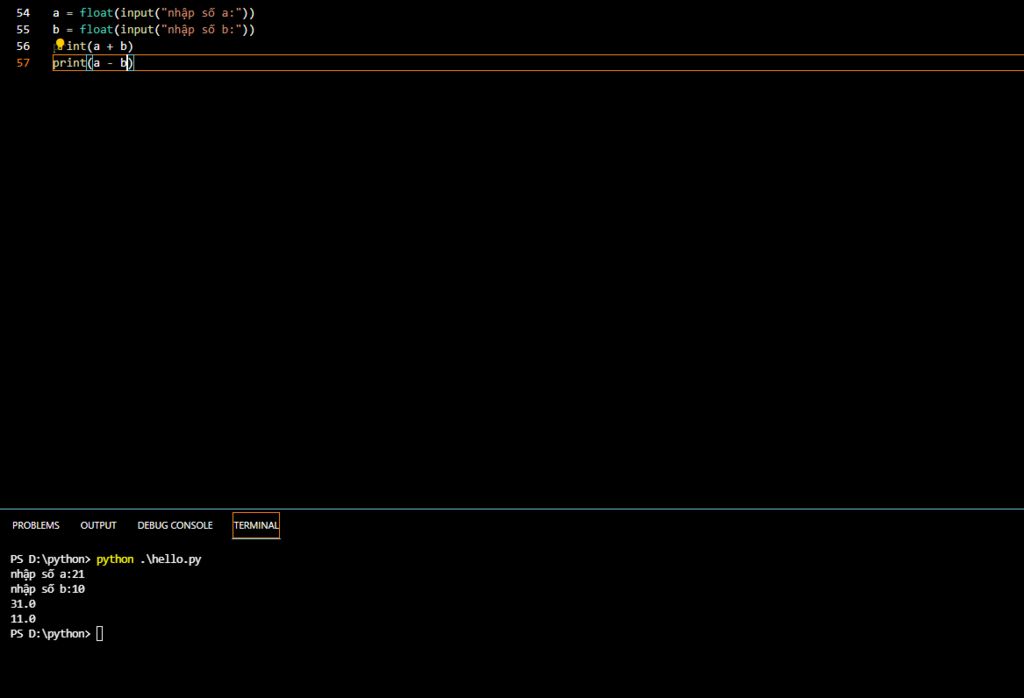The width and height of the screenshot is (1024, 698).
Task: Activate the TERMINAL tab
Action: pyautogui.click(x=256, y=526)
